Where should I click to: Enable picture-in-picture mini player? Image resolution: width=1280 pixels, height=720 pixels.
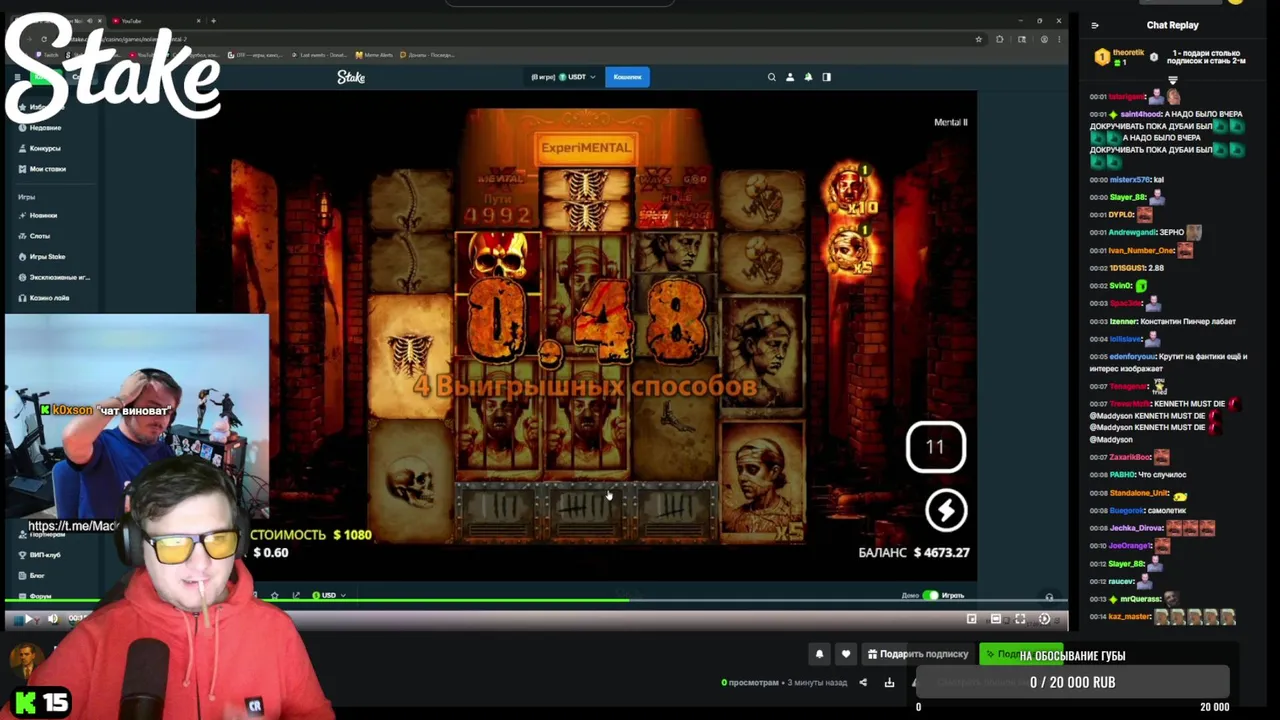click(971, 619)
